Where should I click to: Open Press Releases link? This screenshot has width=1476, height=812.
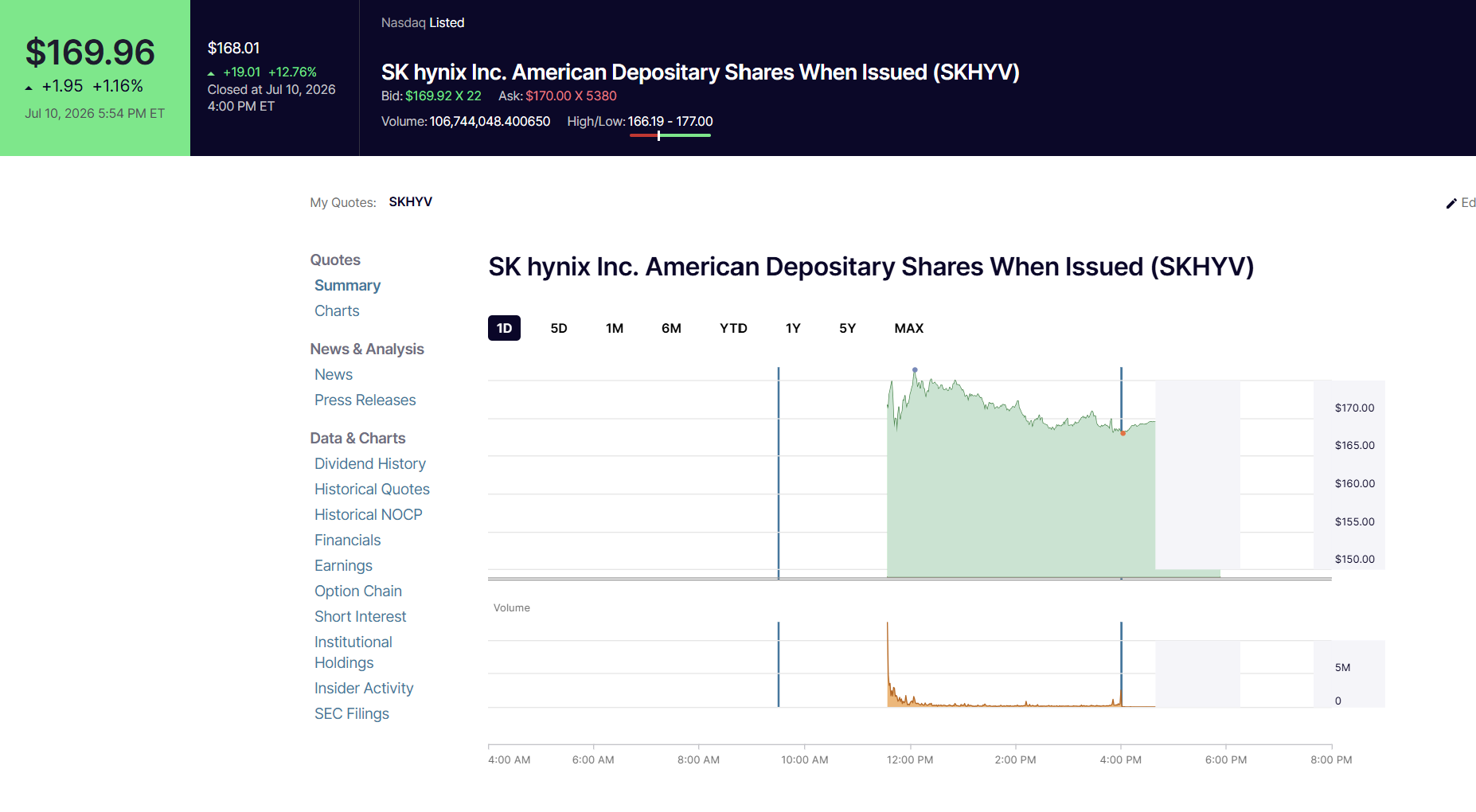[x=365, y=400]
